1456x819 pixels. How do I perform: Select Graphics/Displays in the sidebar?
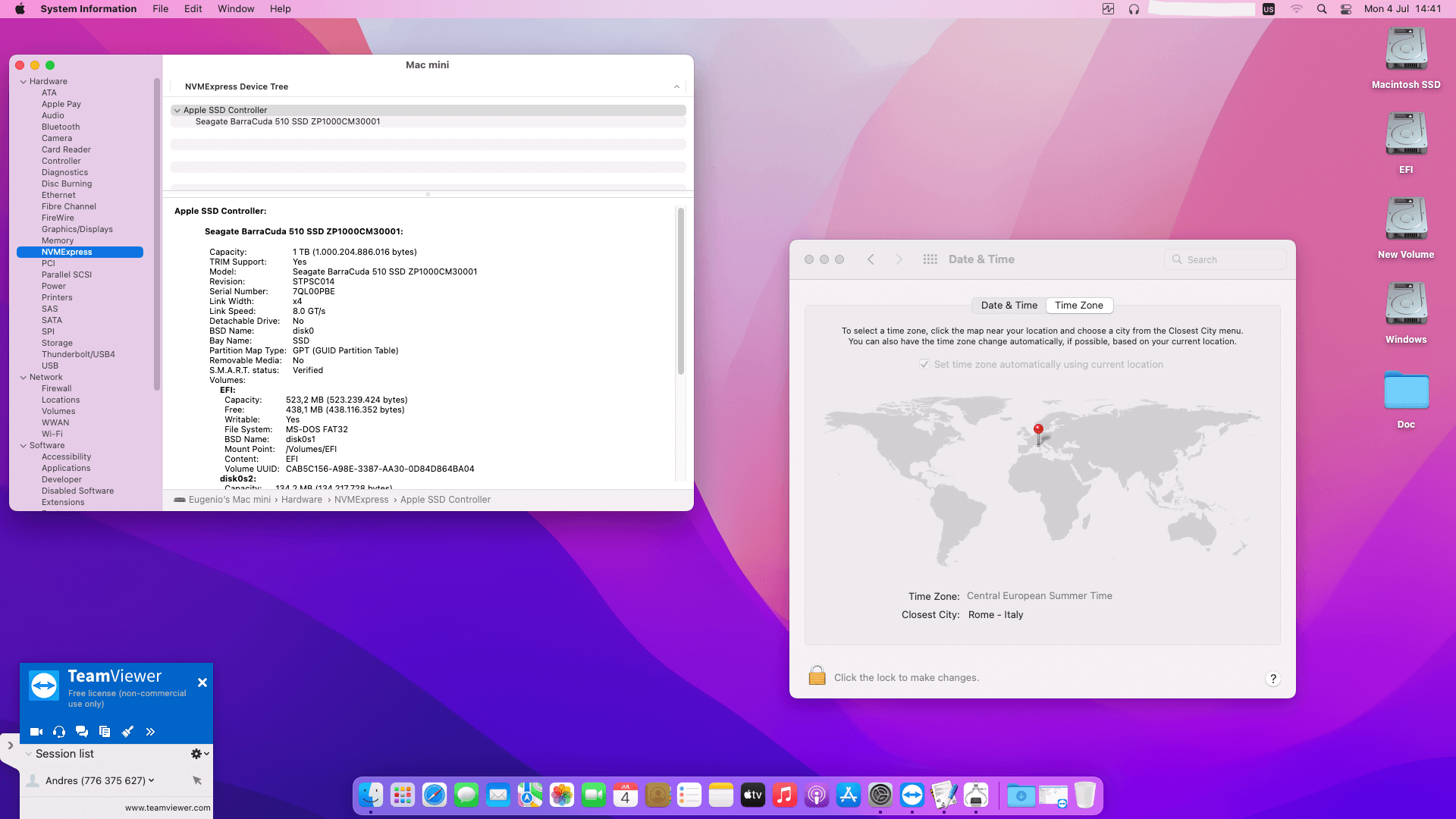tap(77, 229)
